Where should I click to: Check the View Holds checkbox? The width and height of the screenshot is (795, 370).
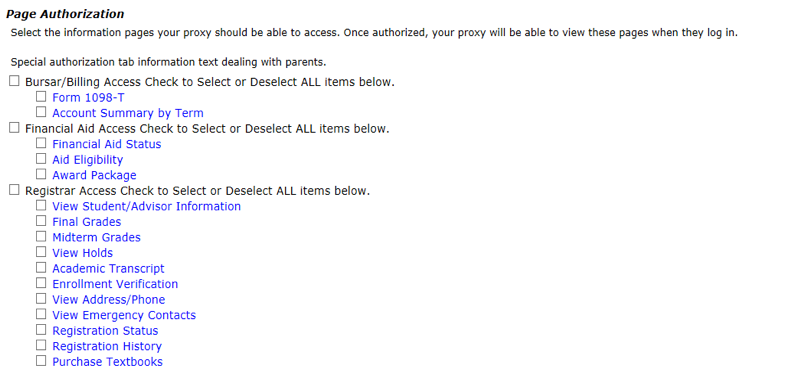41,252
